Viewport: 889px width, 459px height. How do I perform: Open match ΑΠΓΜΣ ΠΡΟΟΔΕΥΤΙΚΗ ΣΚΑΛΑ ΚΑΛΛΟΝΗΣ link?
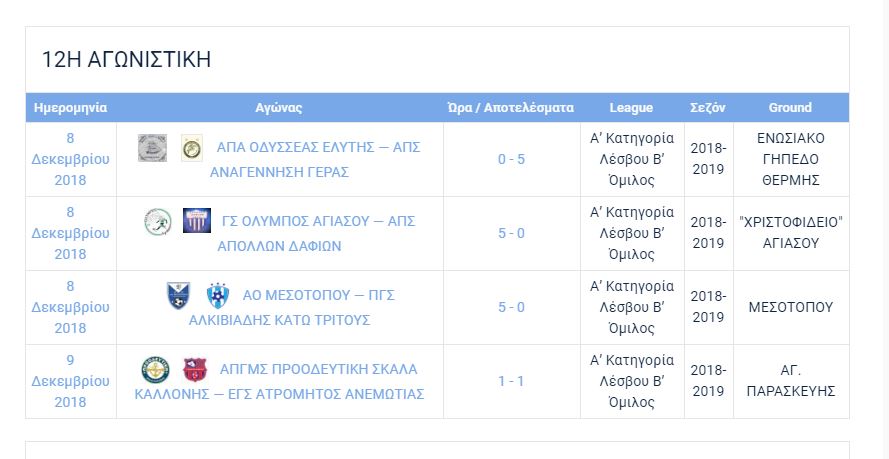pyautogui.click(x=279, y=381)
